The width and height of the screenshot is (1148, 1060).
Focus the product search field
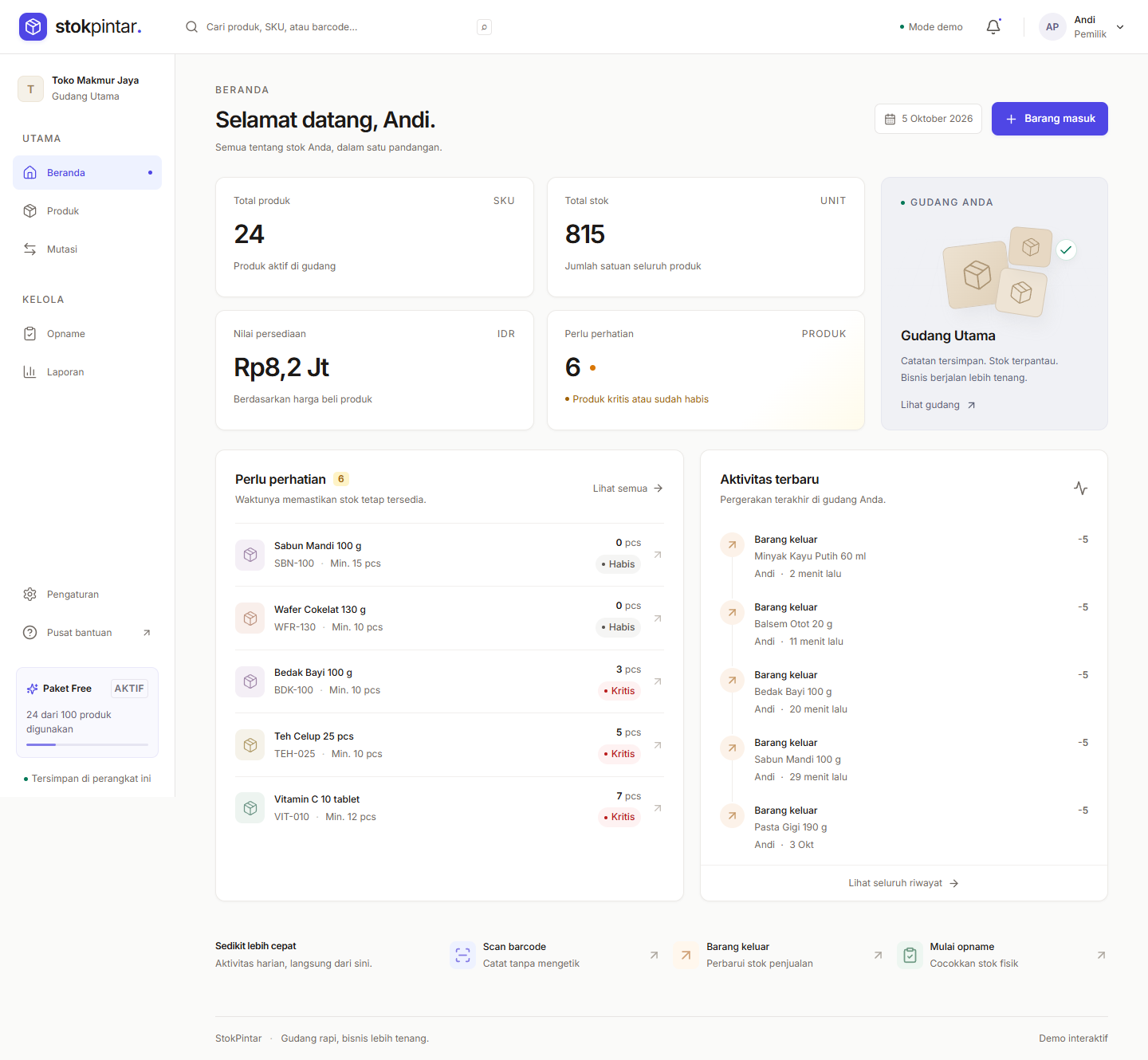click(338, 27)
